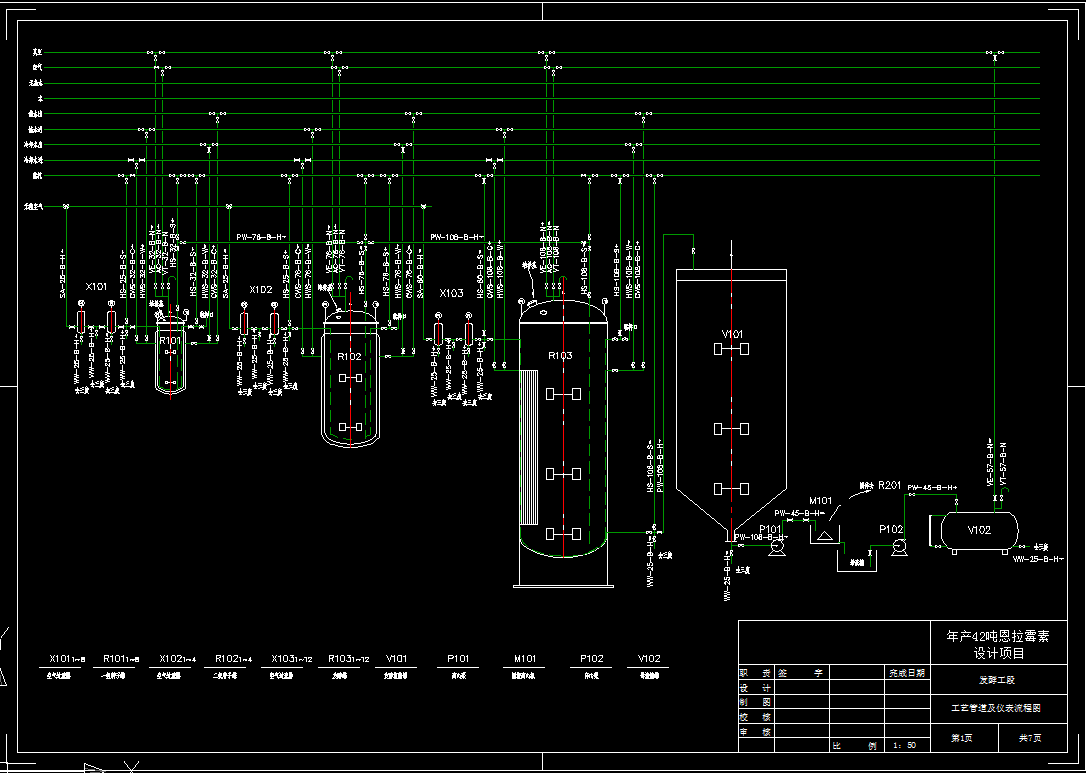
Task: Click the 比例 scale label cell
Action: (857, 745)
